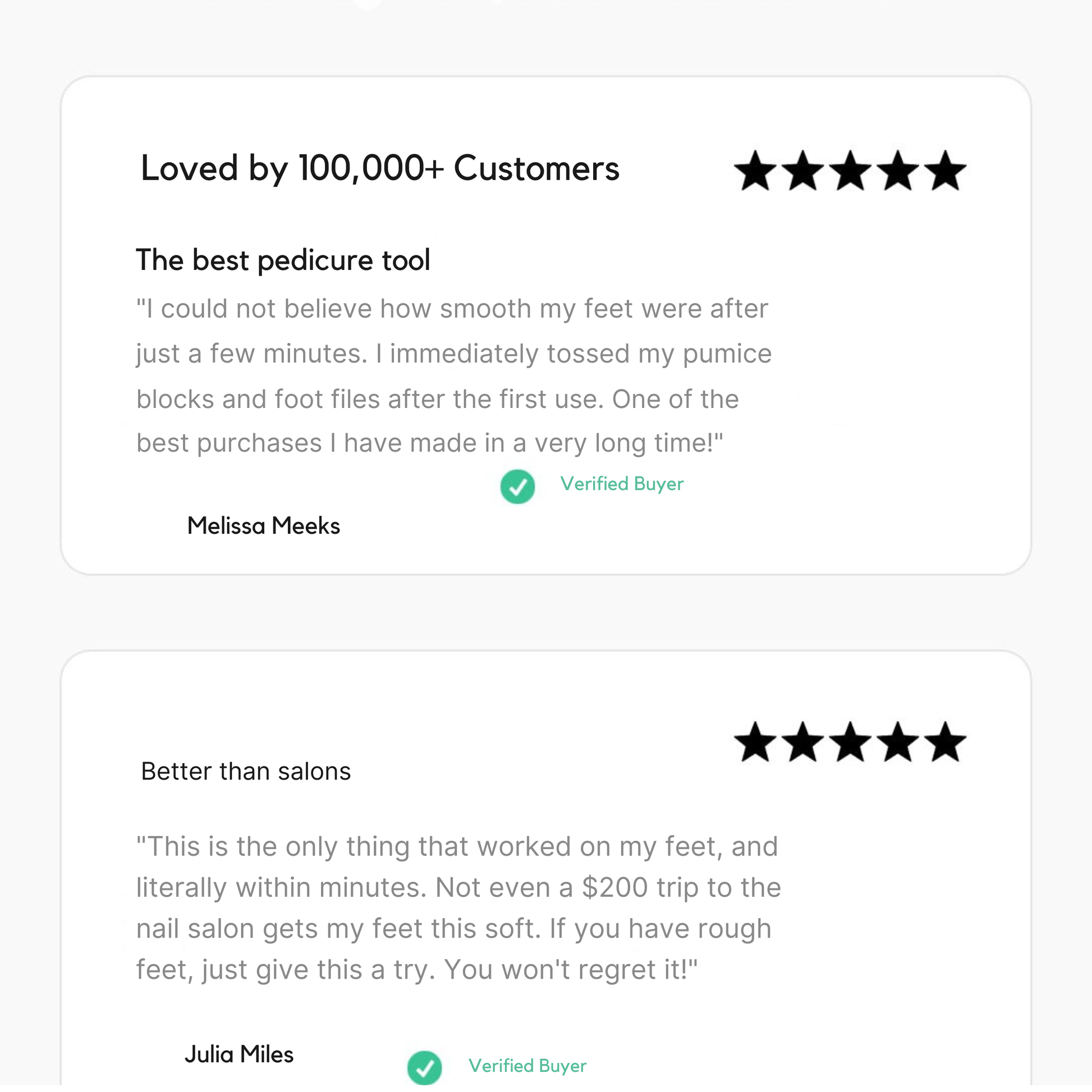Image resolution: width=1092 pixels, height=1092 pixels.
Task: Click fifth star in Julia Miles' review rating
Action: 946,742
